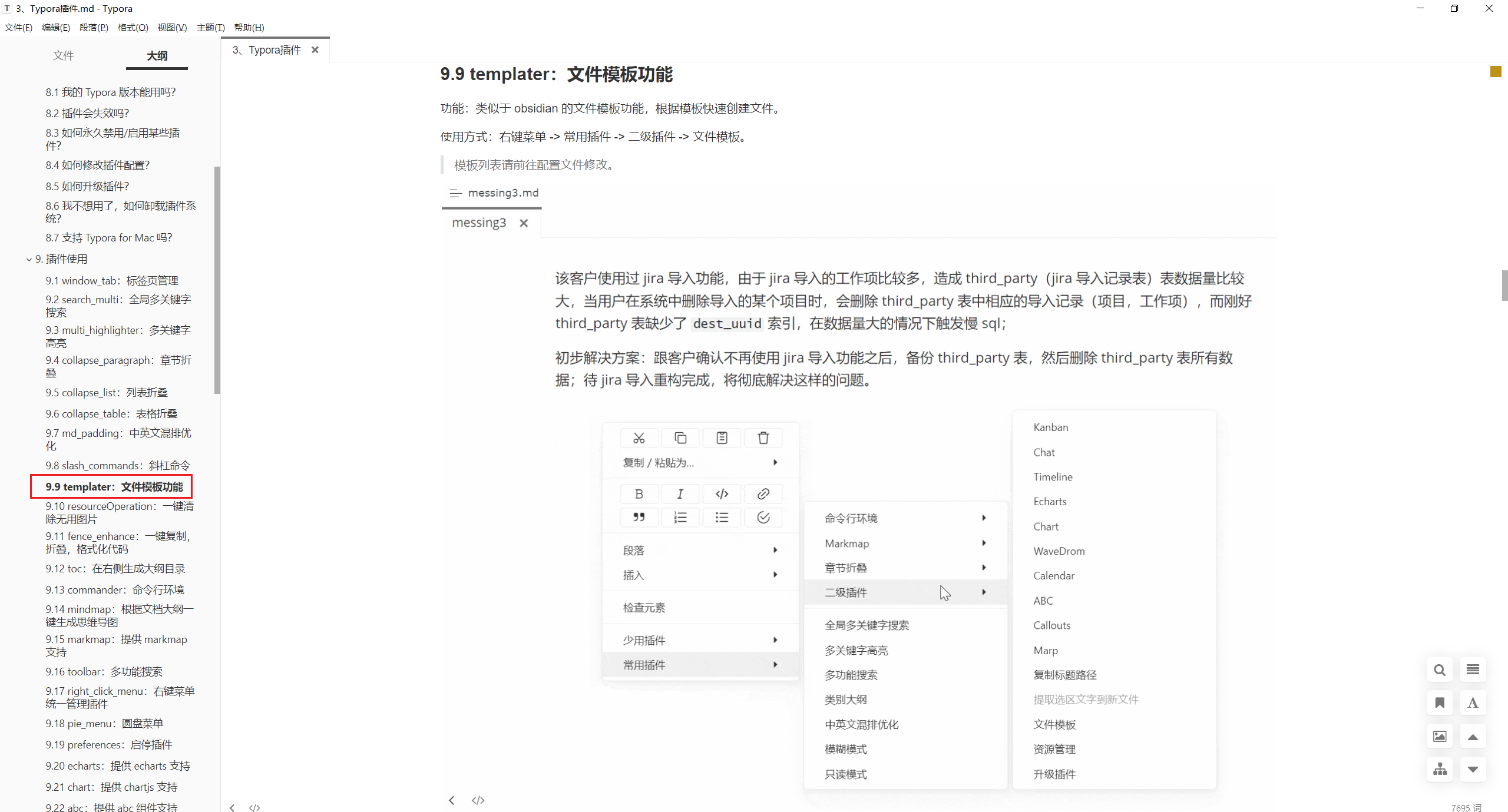Switch sidebar to the 文件 tab
Image resolution: width=1508 pixels, height=812 pixels.
point(63,55)
